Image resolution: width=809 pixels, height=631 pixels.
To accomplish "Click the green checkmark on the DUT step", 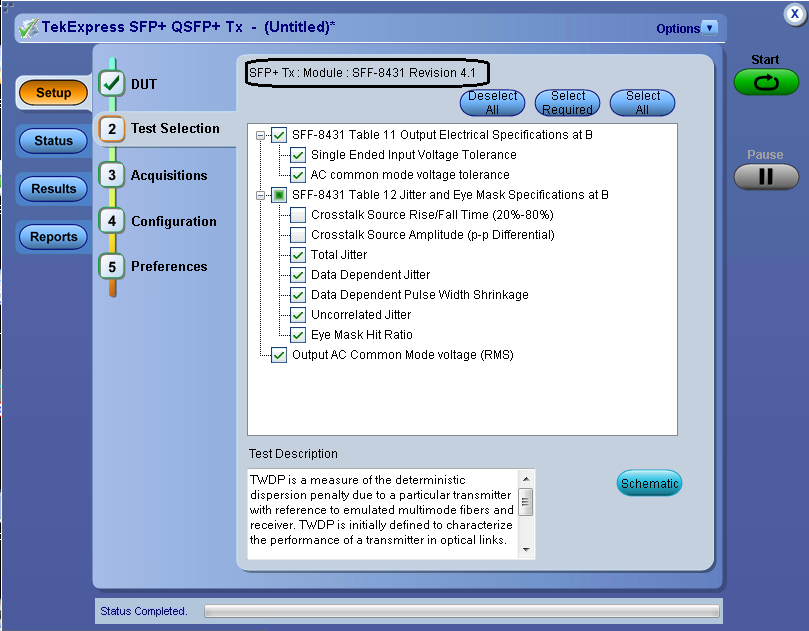I will point(112,83).
